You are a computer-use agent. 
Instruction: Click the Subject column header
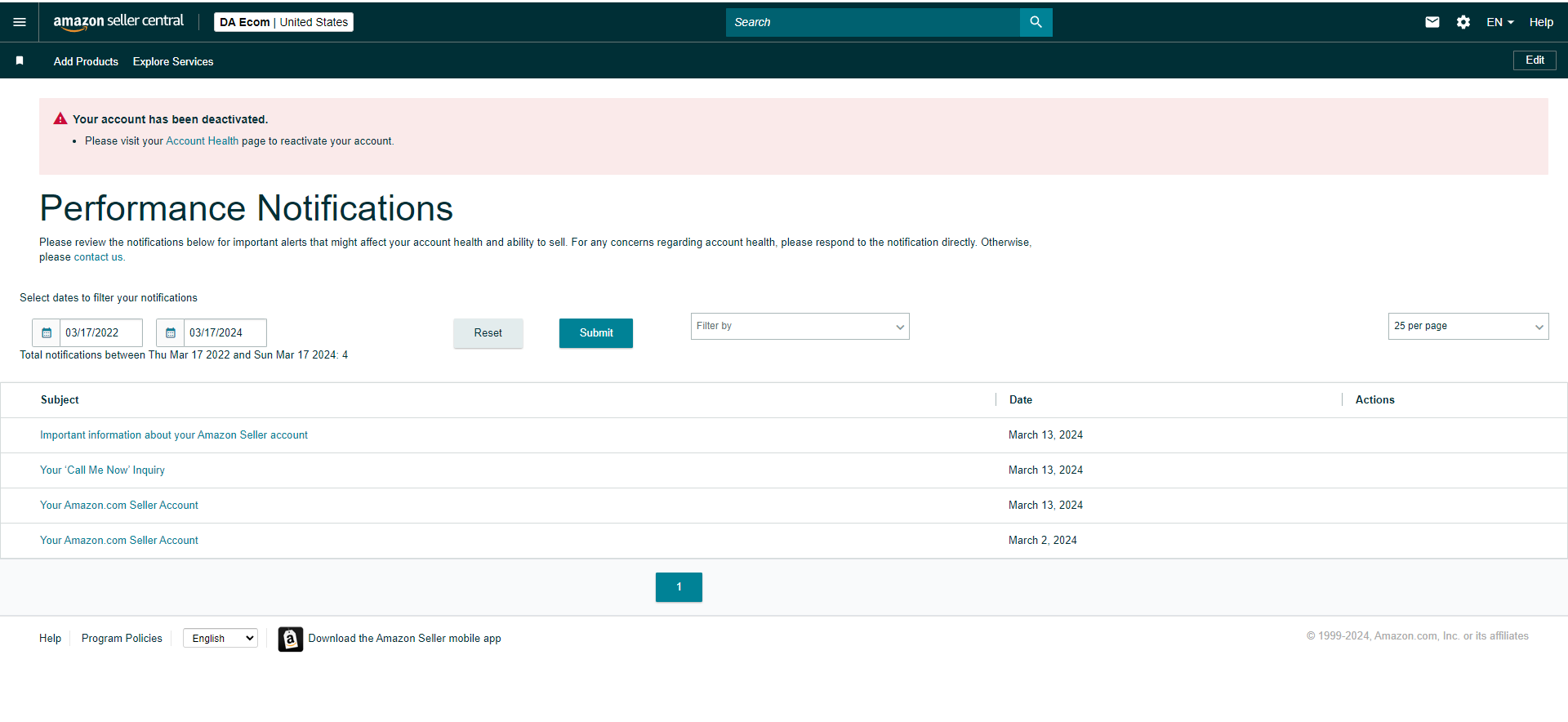point(60,400)
